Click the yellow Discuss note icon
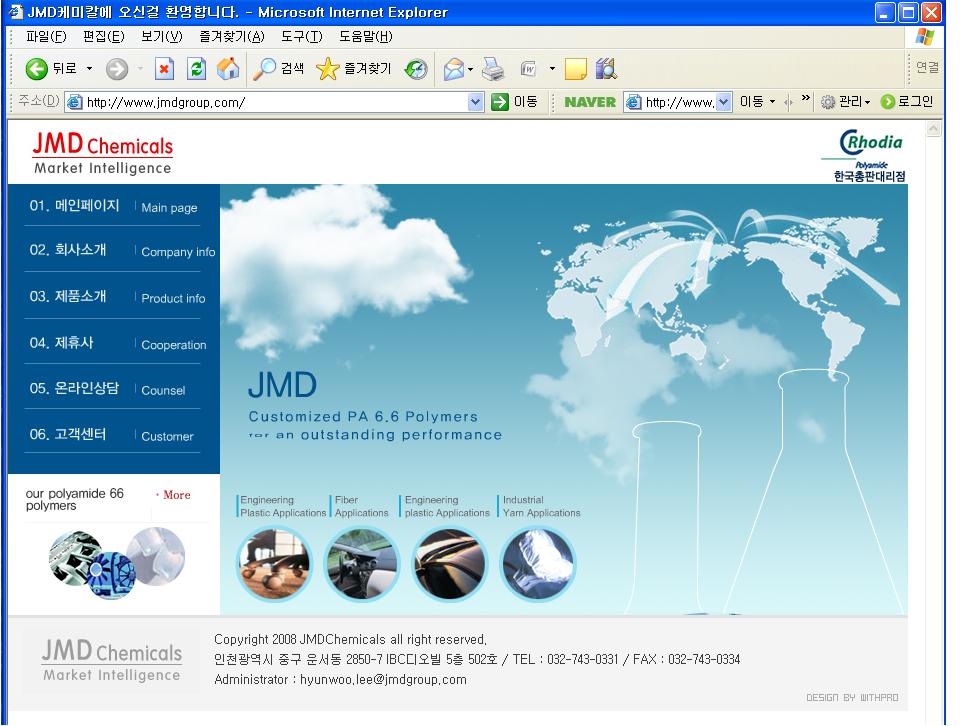Viewport: 967px width, 726px height. point(575,68)
